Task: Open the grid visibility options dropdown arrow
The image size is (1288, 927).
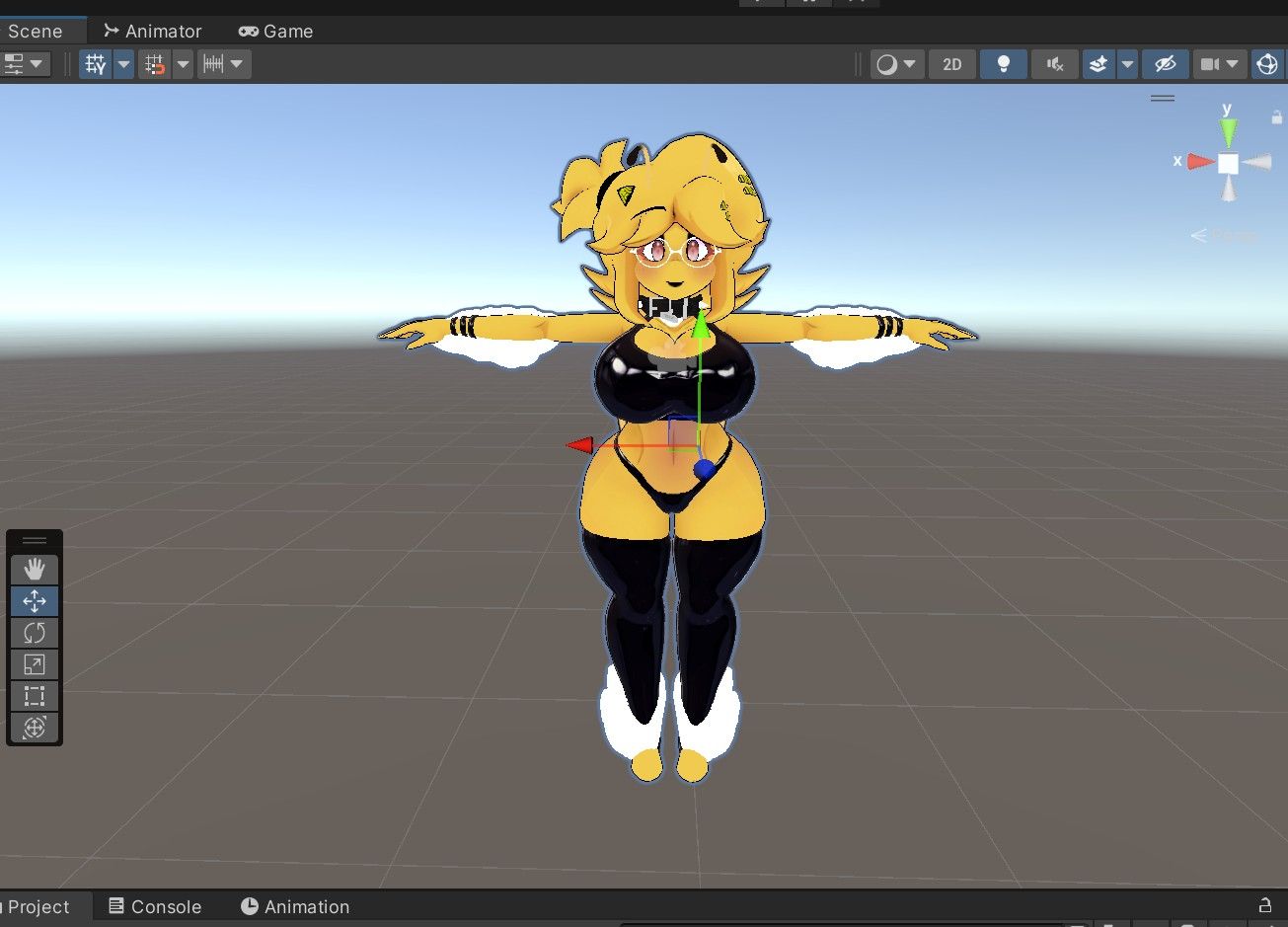Action: (x=123, y=64)
